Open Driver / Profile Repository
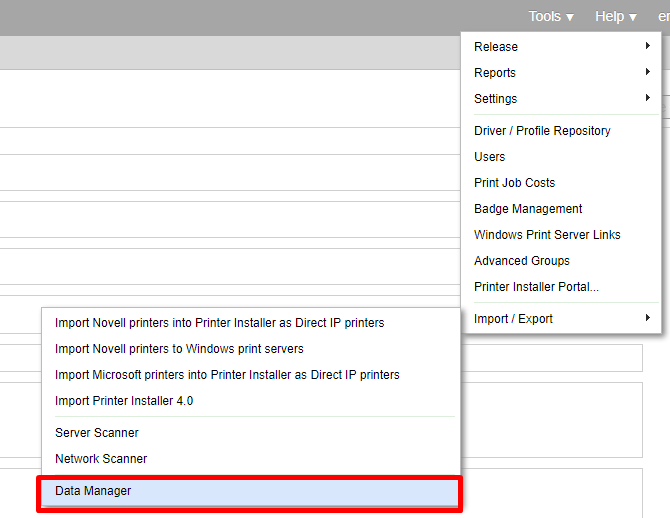 542,131
